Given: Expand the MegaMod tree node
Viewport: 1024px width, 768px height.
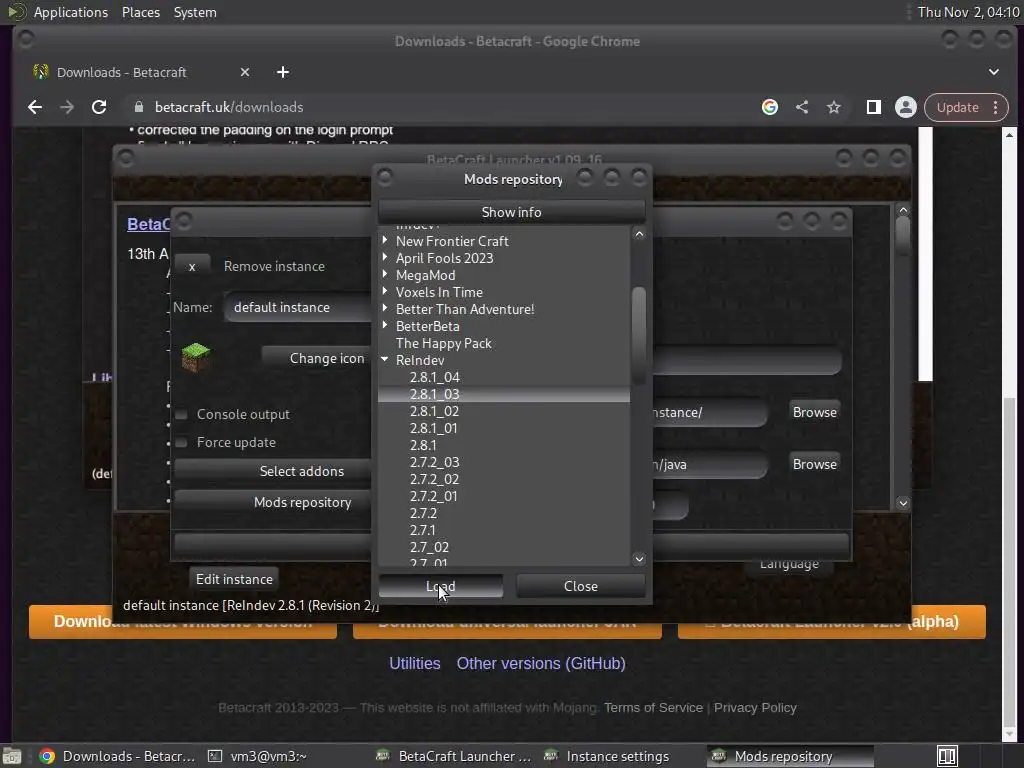Looking at the screenshot, I should pos(385,274).
